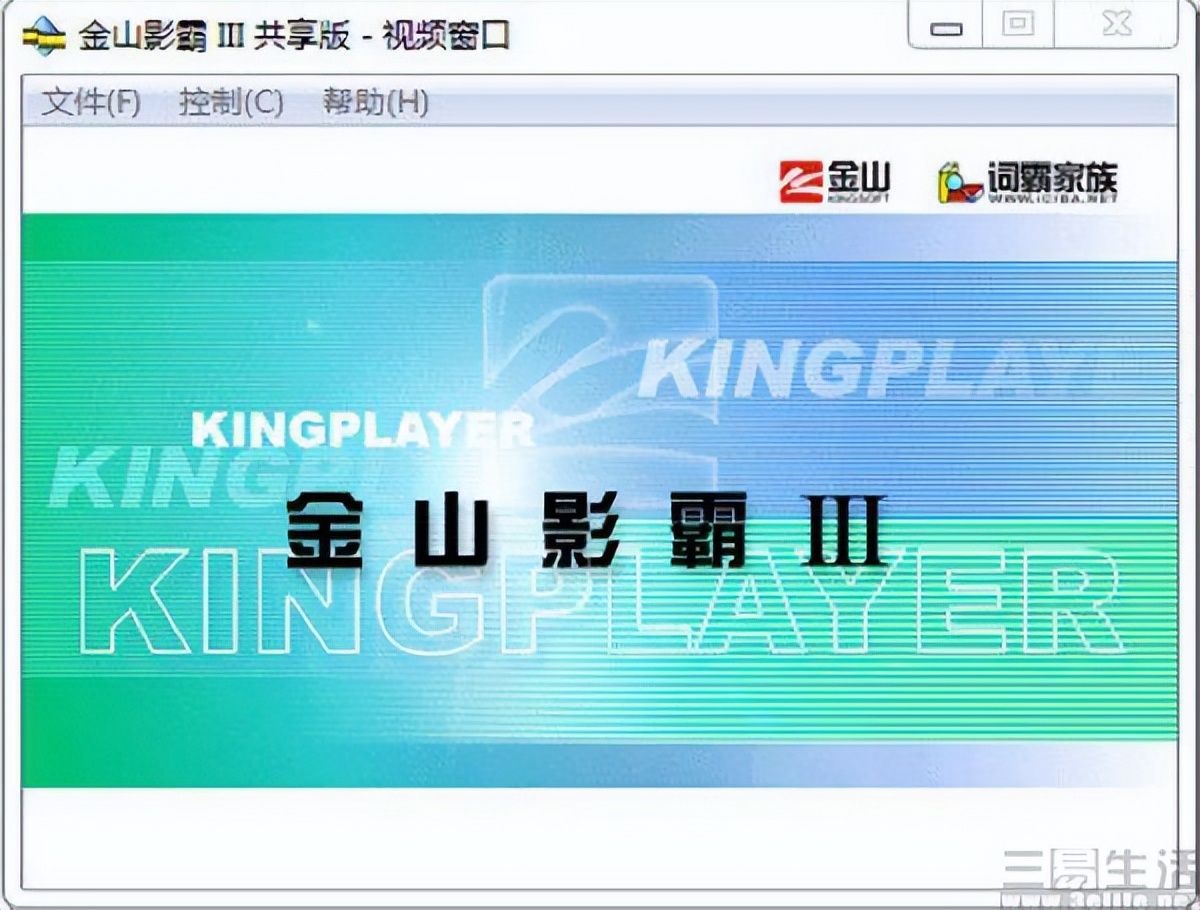The width and height of the screenshot is (1200, 910).
Task: Open the 帮助(H) help menu
Action: [x=375, y=102]
